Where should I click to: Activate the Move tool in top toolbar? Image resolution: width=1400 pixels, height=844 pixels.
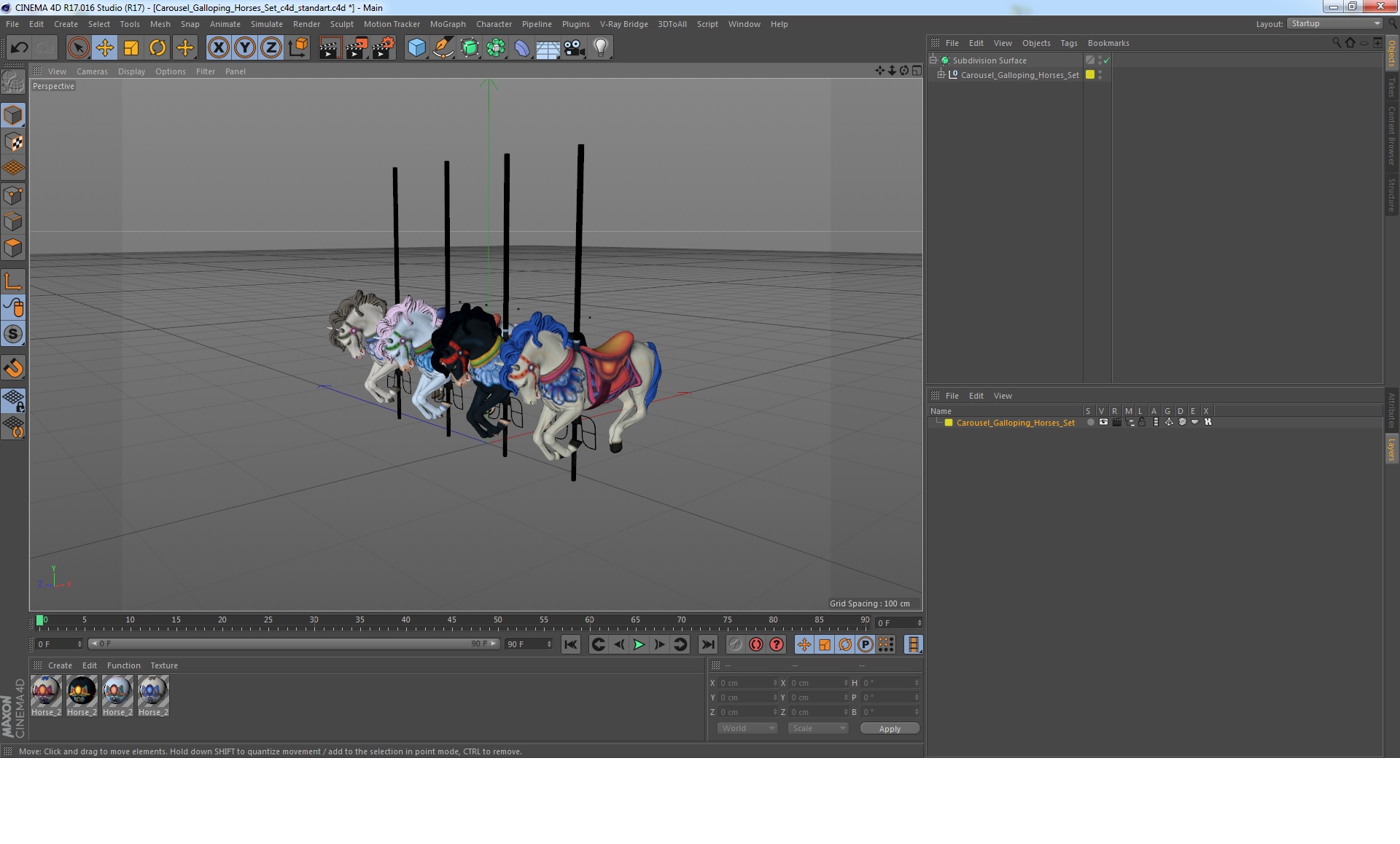[105, 48]
